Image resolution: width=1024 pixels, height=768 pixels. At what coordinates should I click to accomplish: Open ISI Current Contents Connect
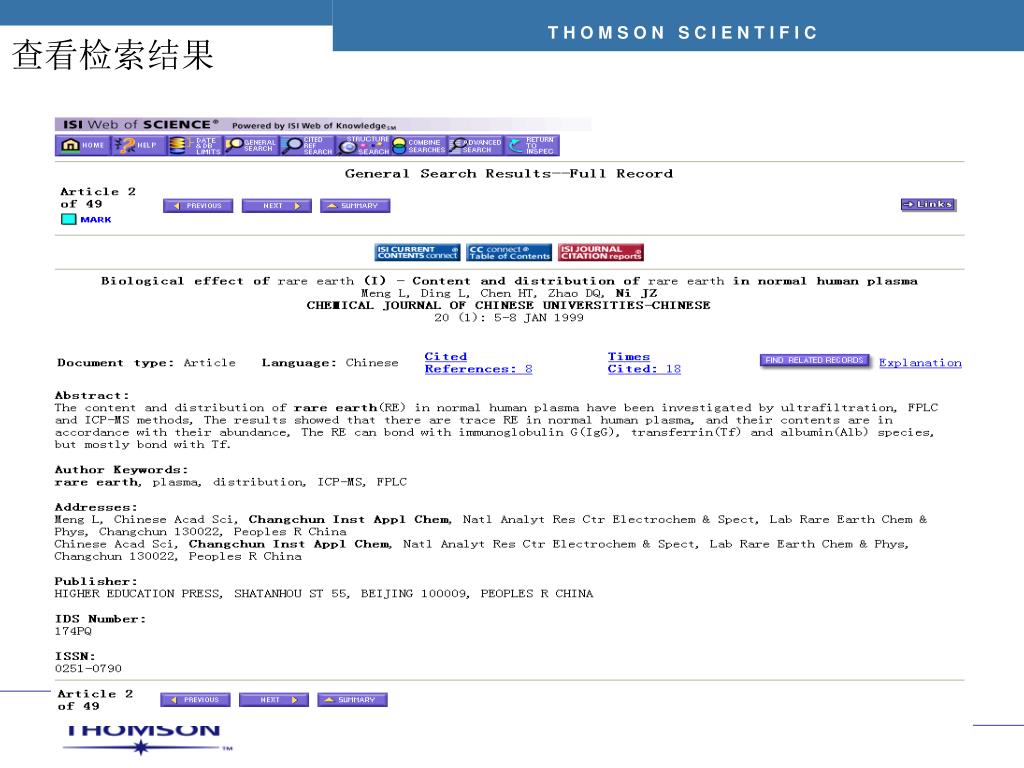(x=417, y=252)
